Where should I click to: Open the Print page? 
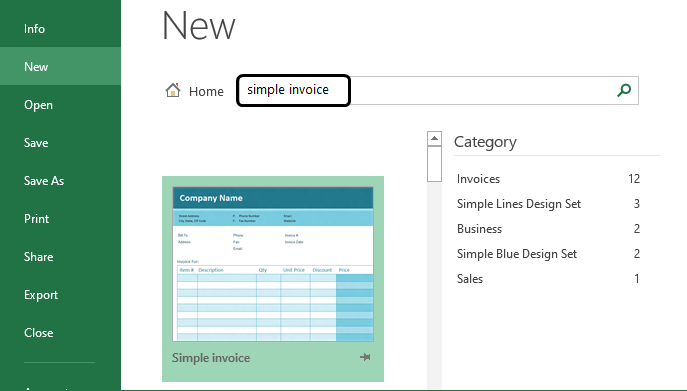click(36, 219)
